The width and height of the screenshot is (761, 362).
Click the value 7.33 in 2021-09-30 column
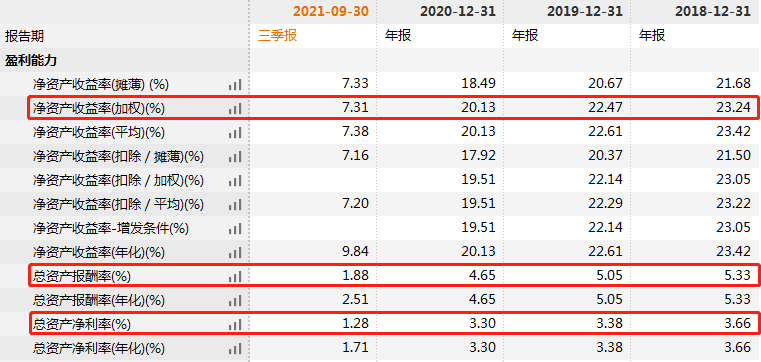[x=355, y=83]
